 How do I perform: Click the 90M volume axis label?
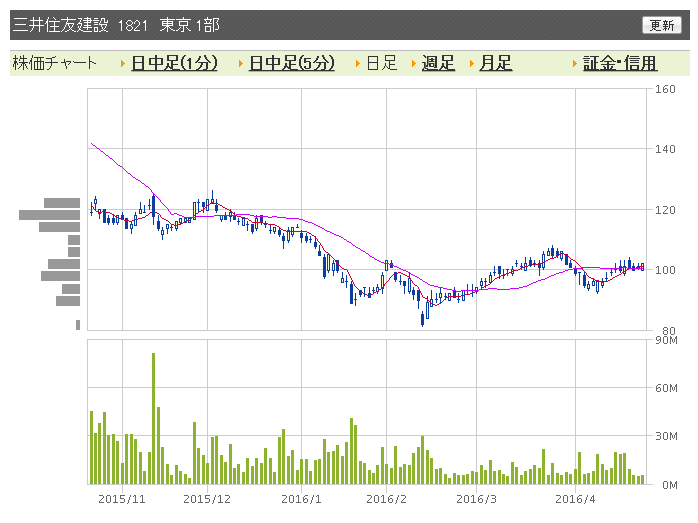666,341
